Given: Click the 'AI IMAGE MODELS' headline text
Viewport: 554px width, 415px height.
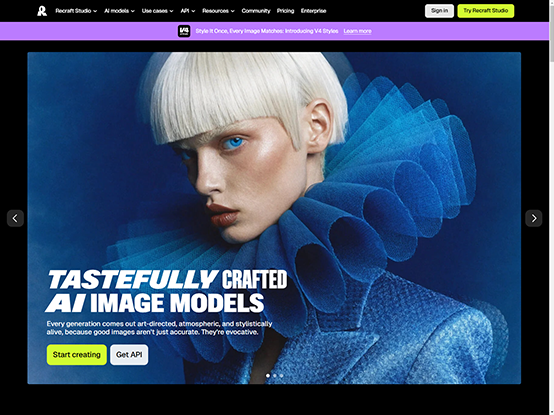Looking at the screenshot, I should click(155, 303).
